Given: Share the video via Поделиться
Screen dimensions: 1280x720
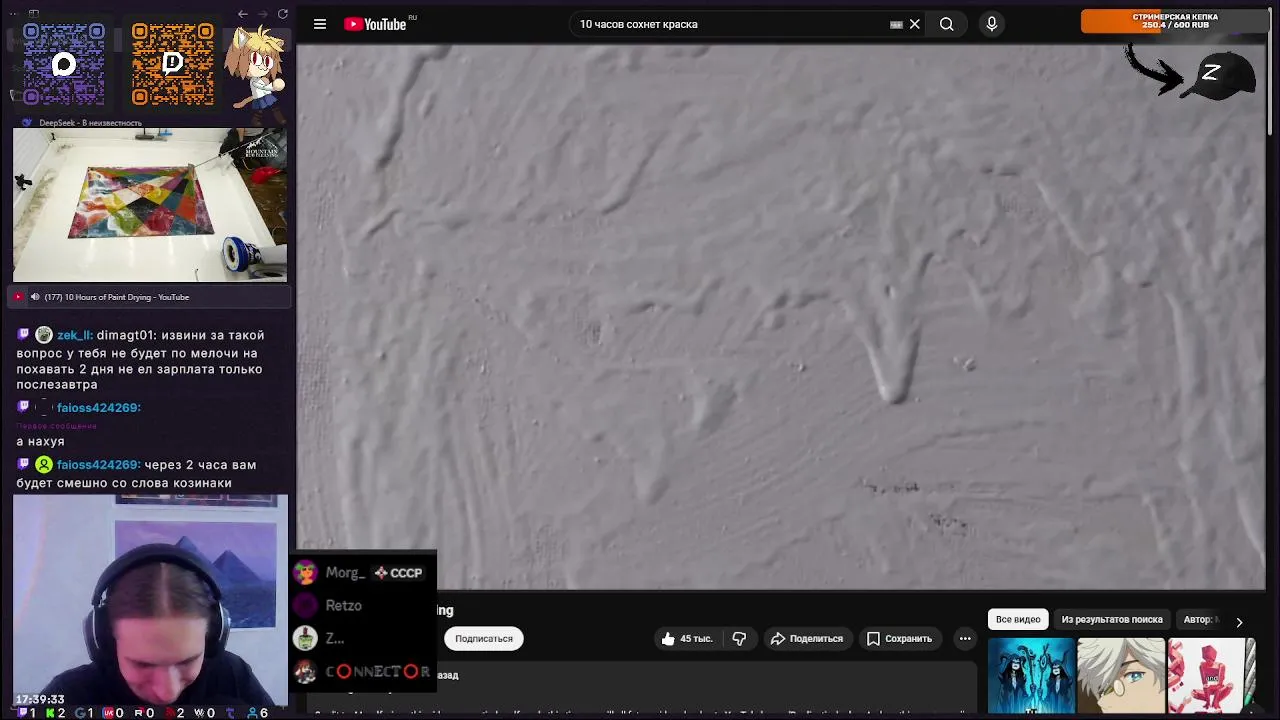Looking at the screenshot, I should [x=806, y=638].
